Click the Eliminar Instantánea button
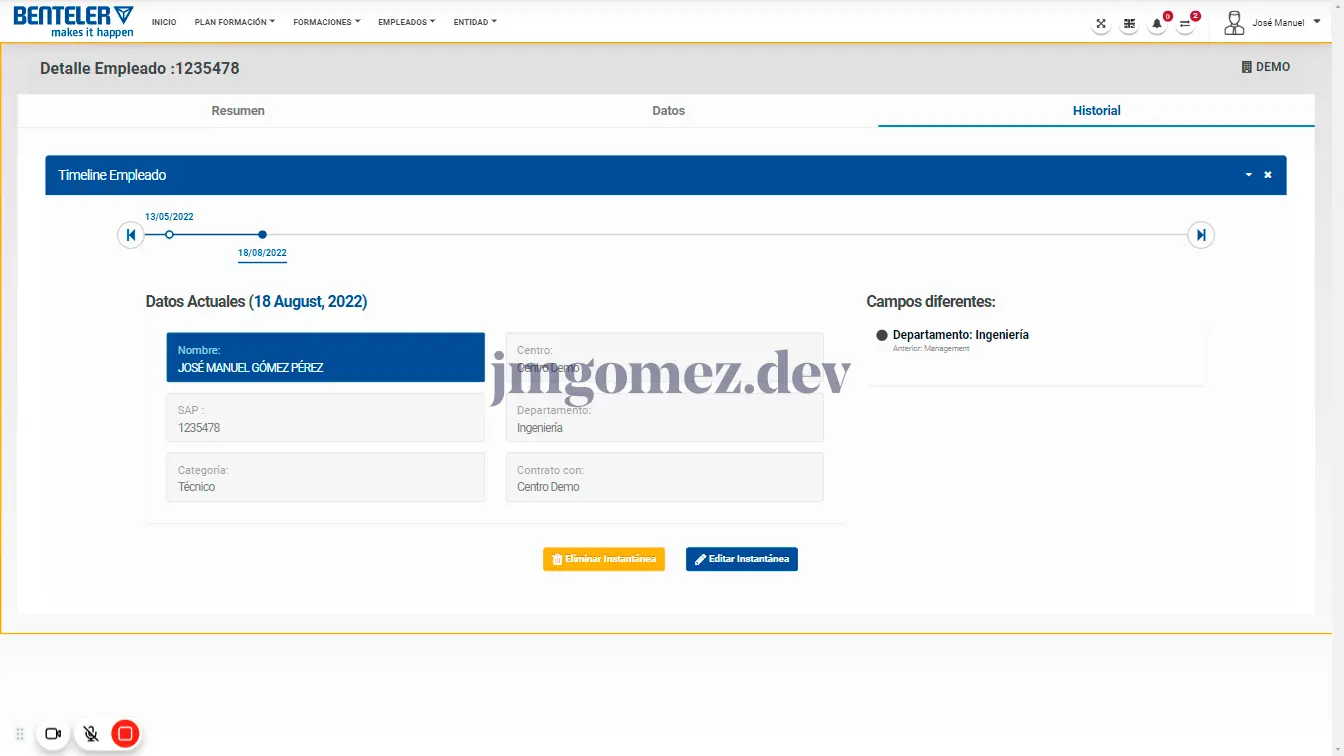Screen dimensions: 1344x756 (x=604, y=559)
